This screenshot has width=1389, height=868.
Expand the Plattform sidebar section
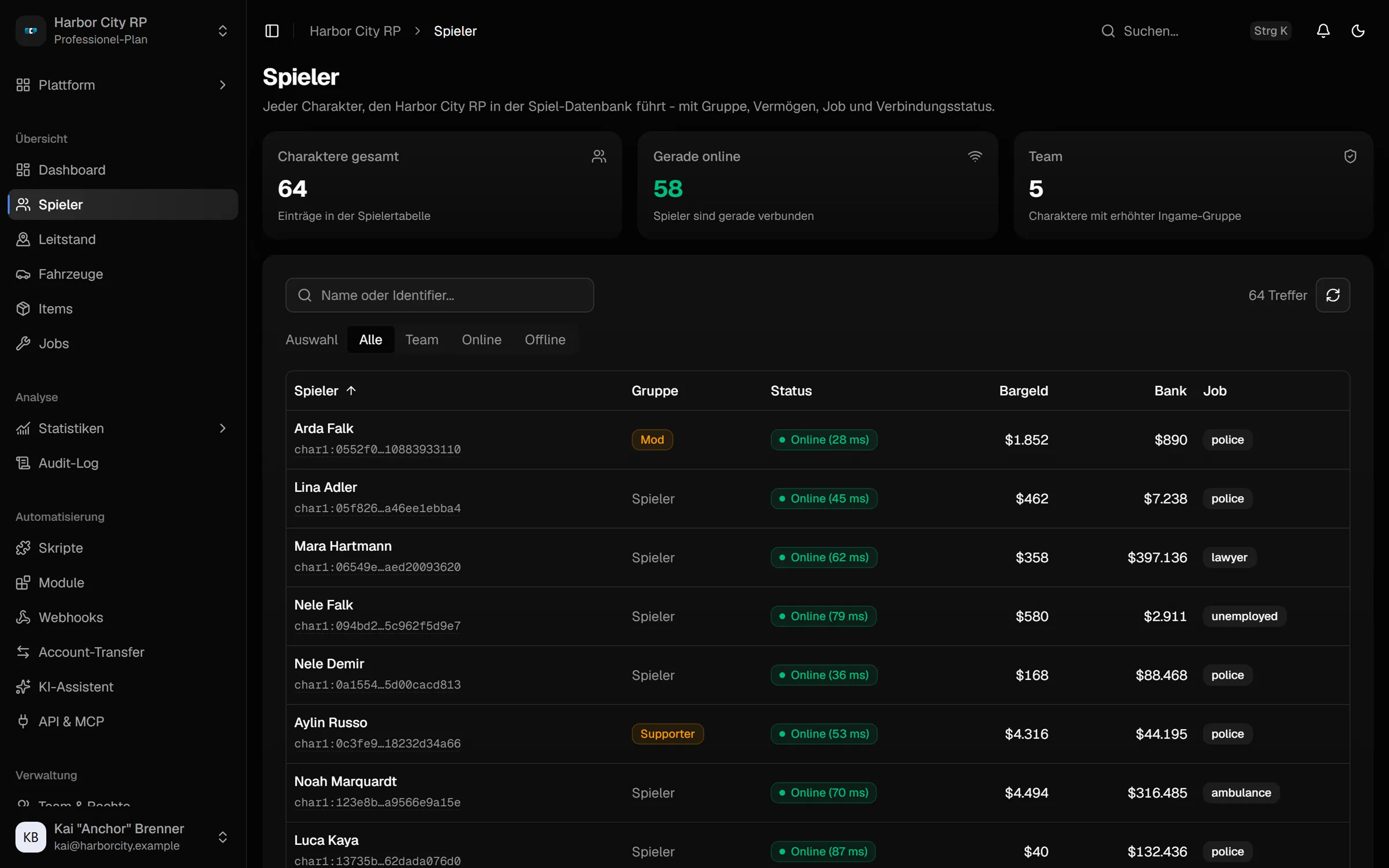click(x=123, y=85)
